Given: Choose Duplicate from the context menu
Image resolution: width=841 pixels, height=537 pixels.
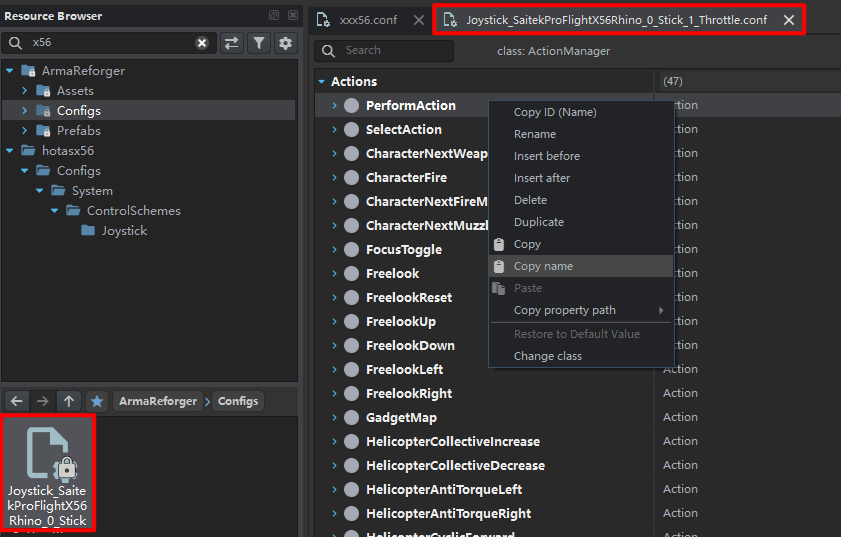Looking at the screenshot, I should point(538,222).
